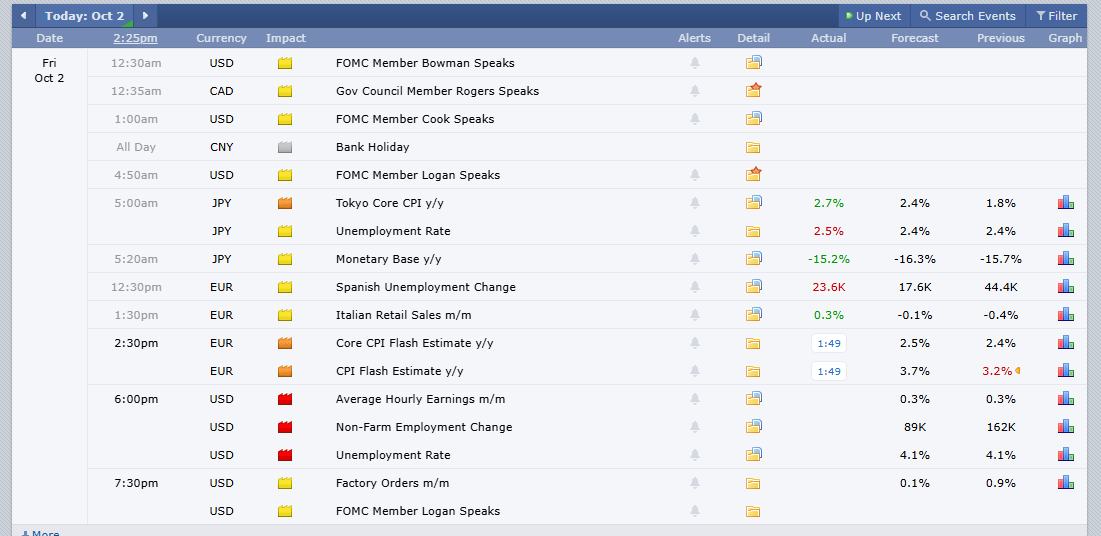This screenshot has width=1101, height=536.
Task: Click the actual value 2.7% for Tokyo Core CPI
Action: (829, 203)
